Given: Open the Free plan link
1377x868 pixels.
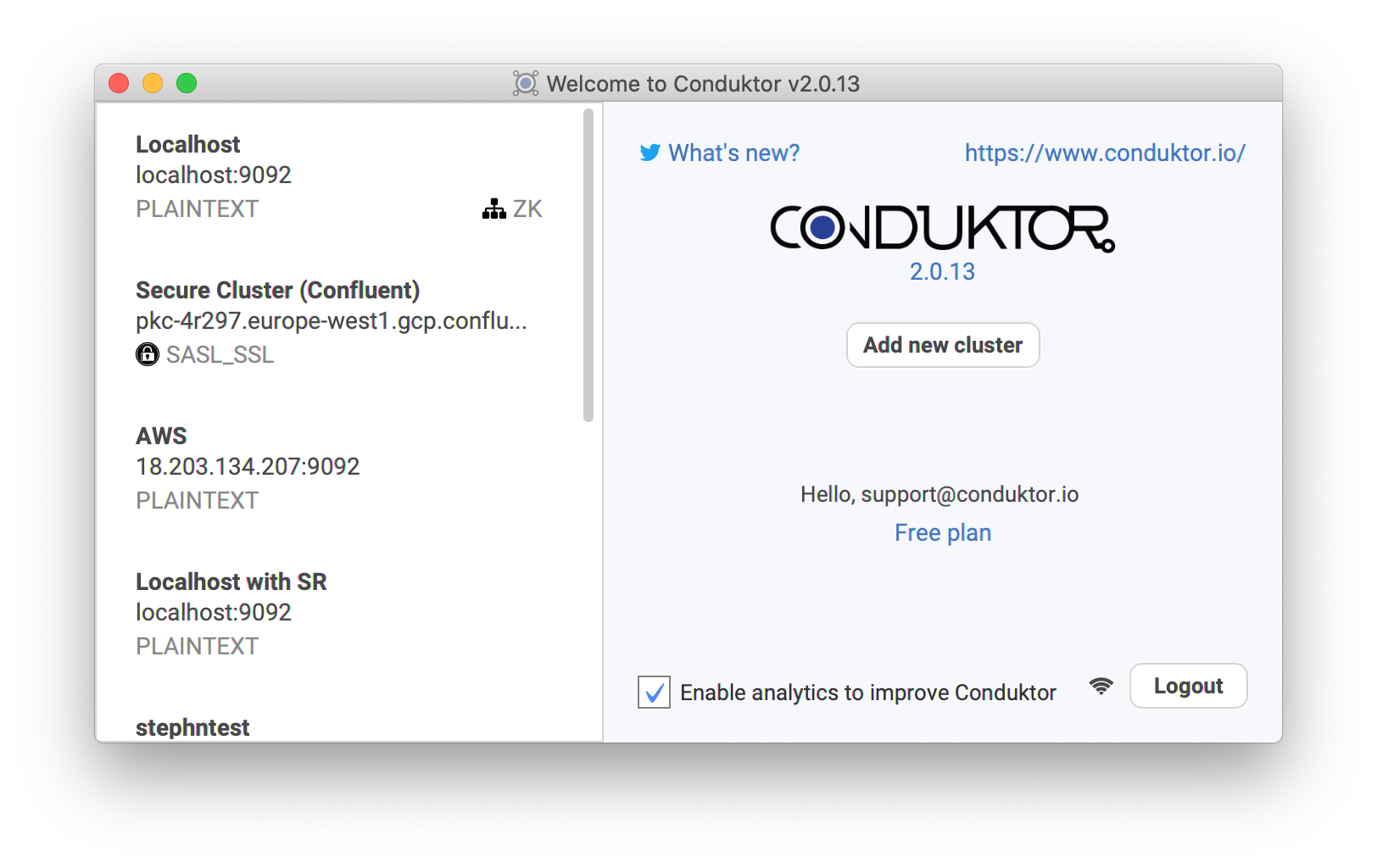Looking at the screenshot, I should tap(943, 532).
